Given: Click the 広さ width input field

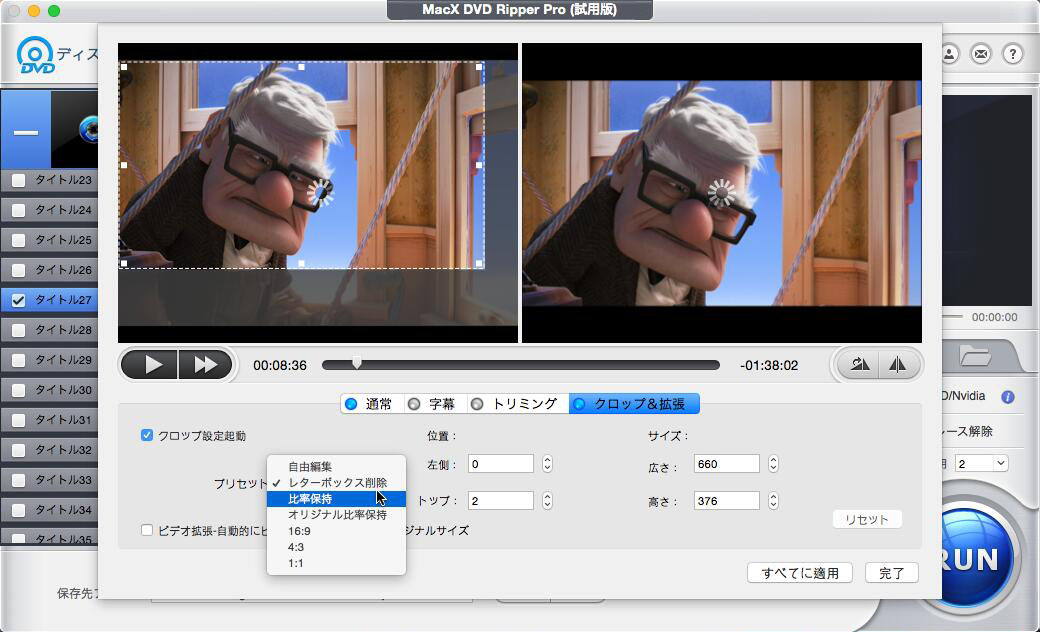Looking at the screenshot, I should coord(726,464).
